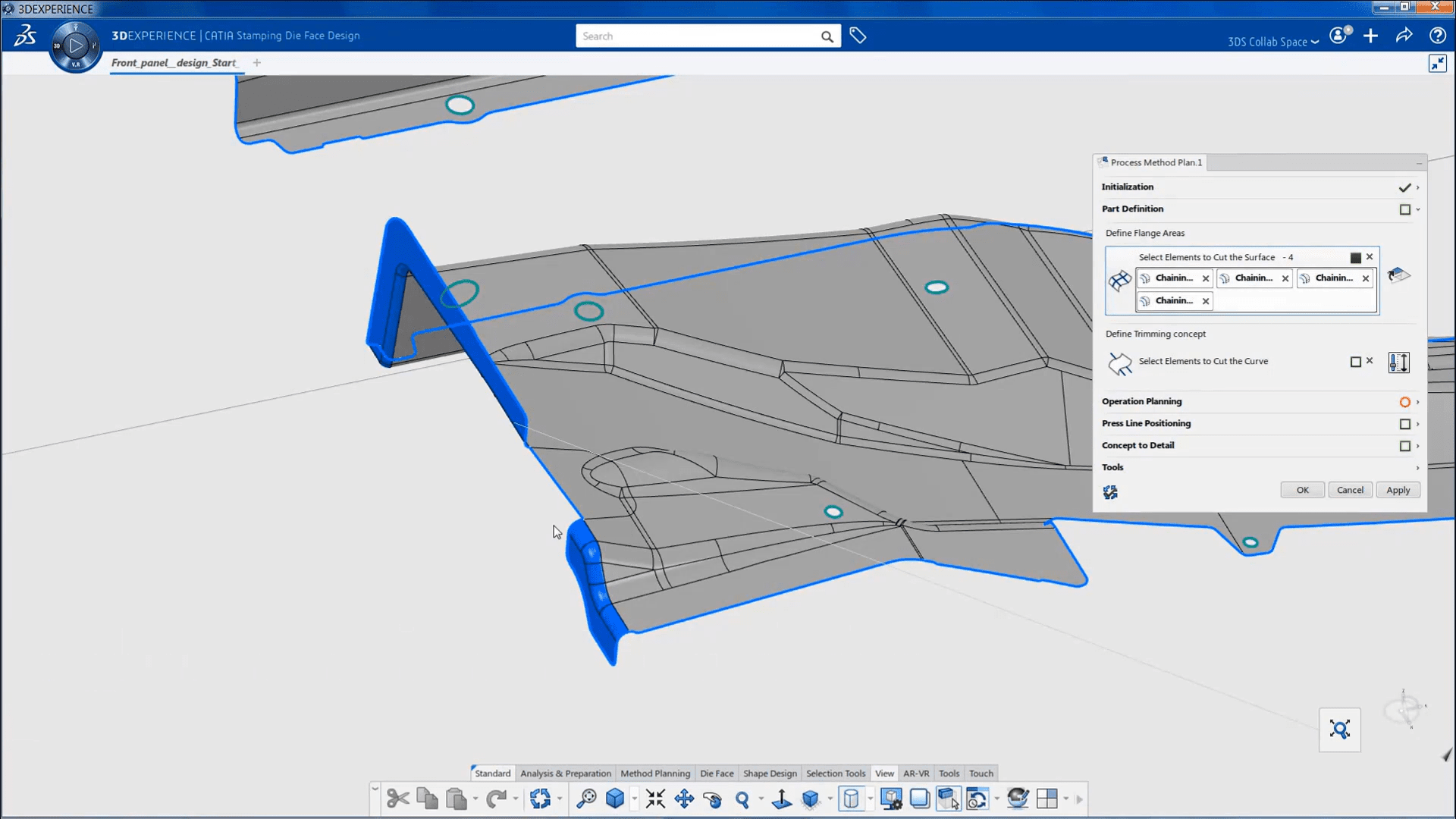
Task: Enable Concept to Detail section
Action: (1404, 445)
